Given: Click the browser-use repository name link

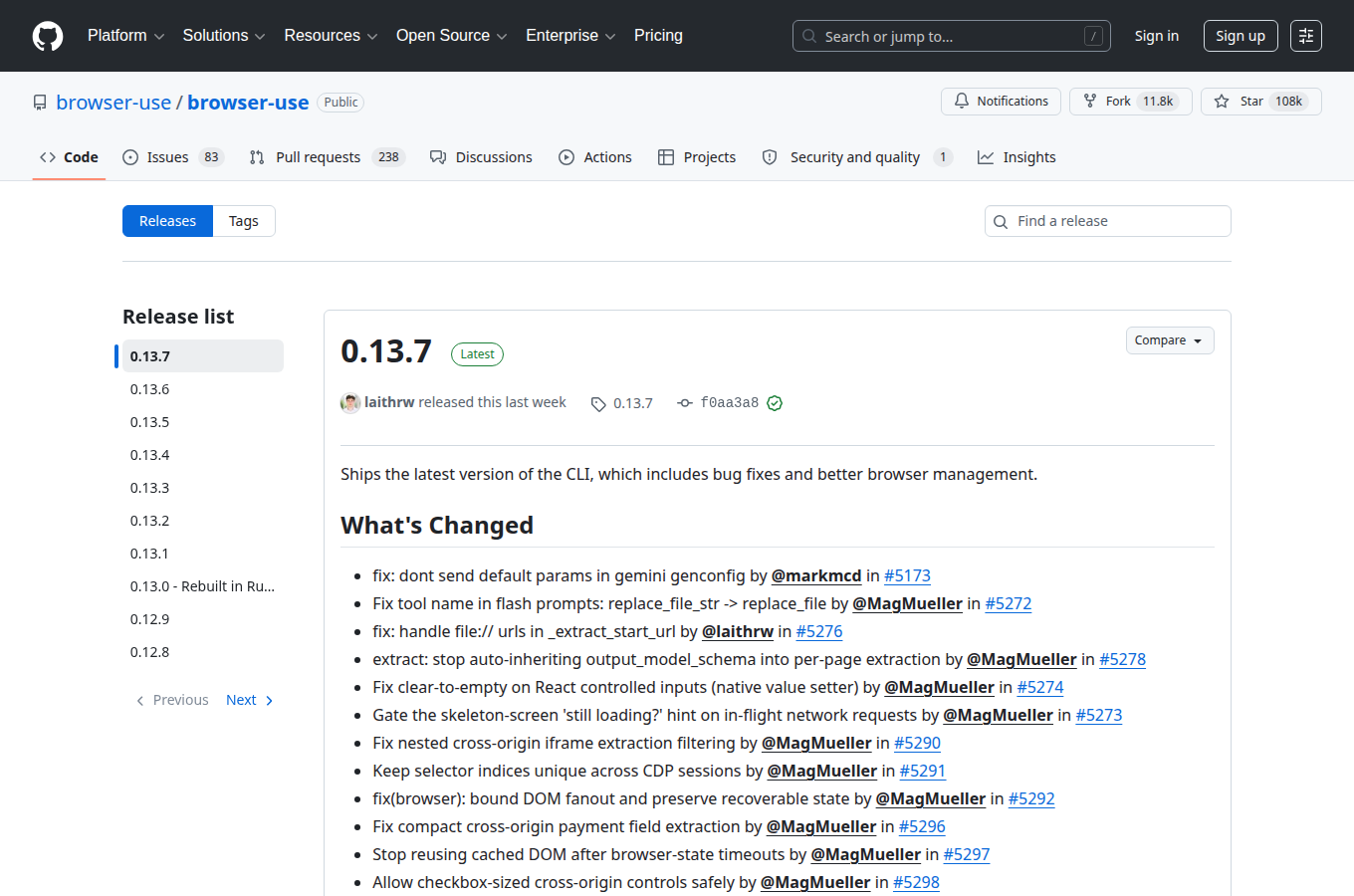Looking at the screenshot, I should pos(248,103).
